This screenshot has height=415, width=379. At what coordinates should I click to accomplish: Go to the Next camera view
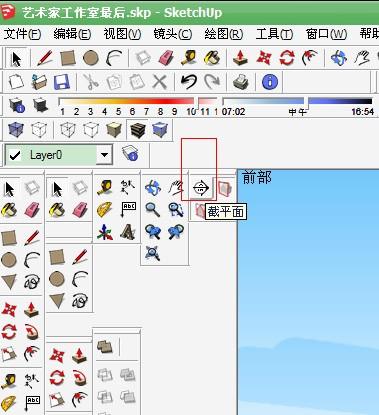click(176, 232)
